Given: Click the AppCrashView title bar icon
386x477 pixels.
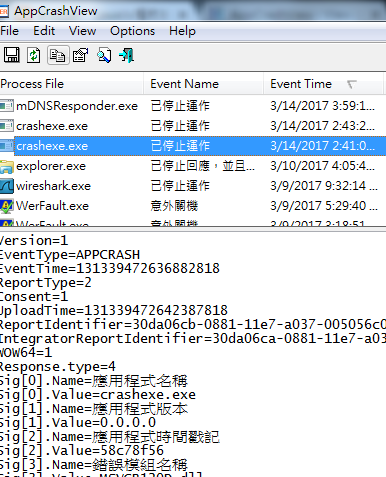Looking at the screenshot, I should pos(3,11).
